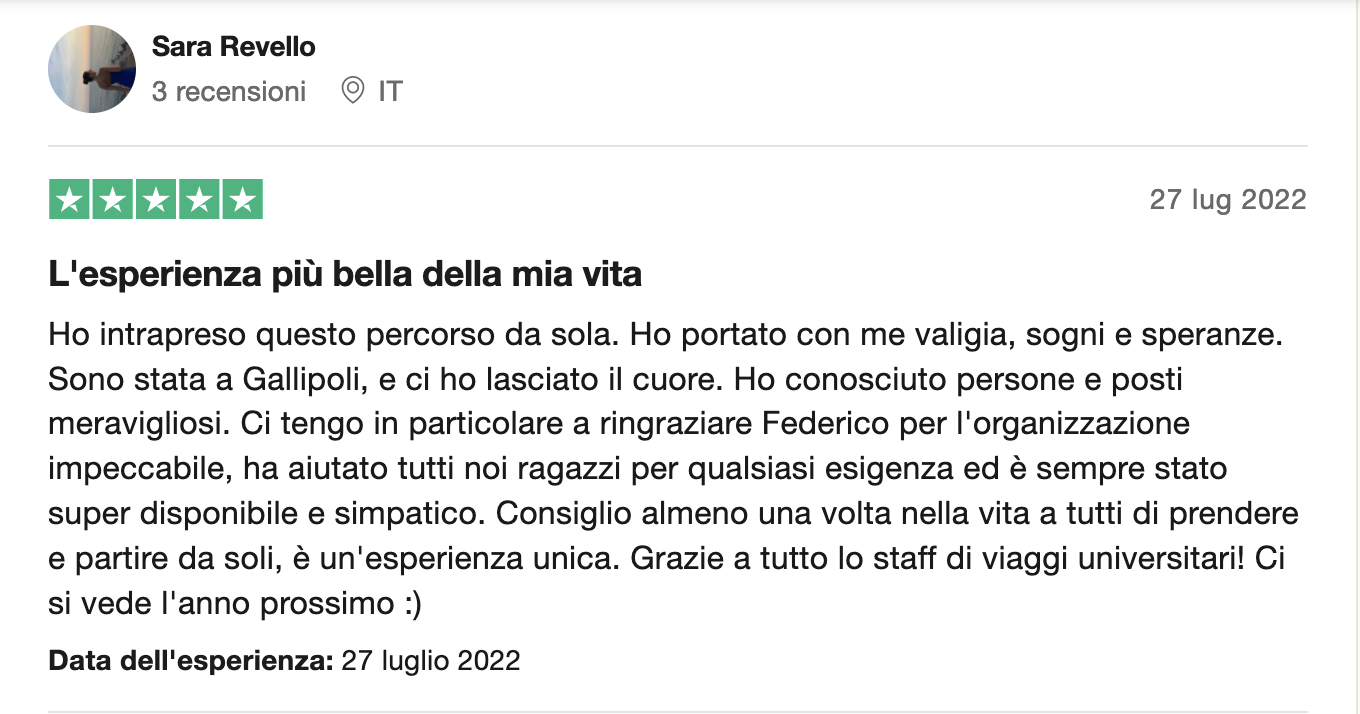Click the second green rating star
Image resolution: width=1360 pixels, height=714 pixels.
[112, 200]
